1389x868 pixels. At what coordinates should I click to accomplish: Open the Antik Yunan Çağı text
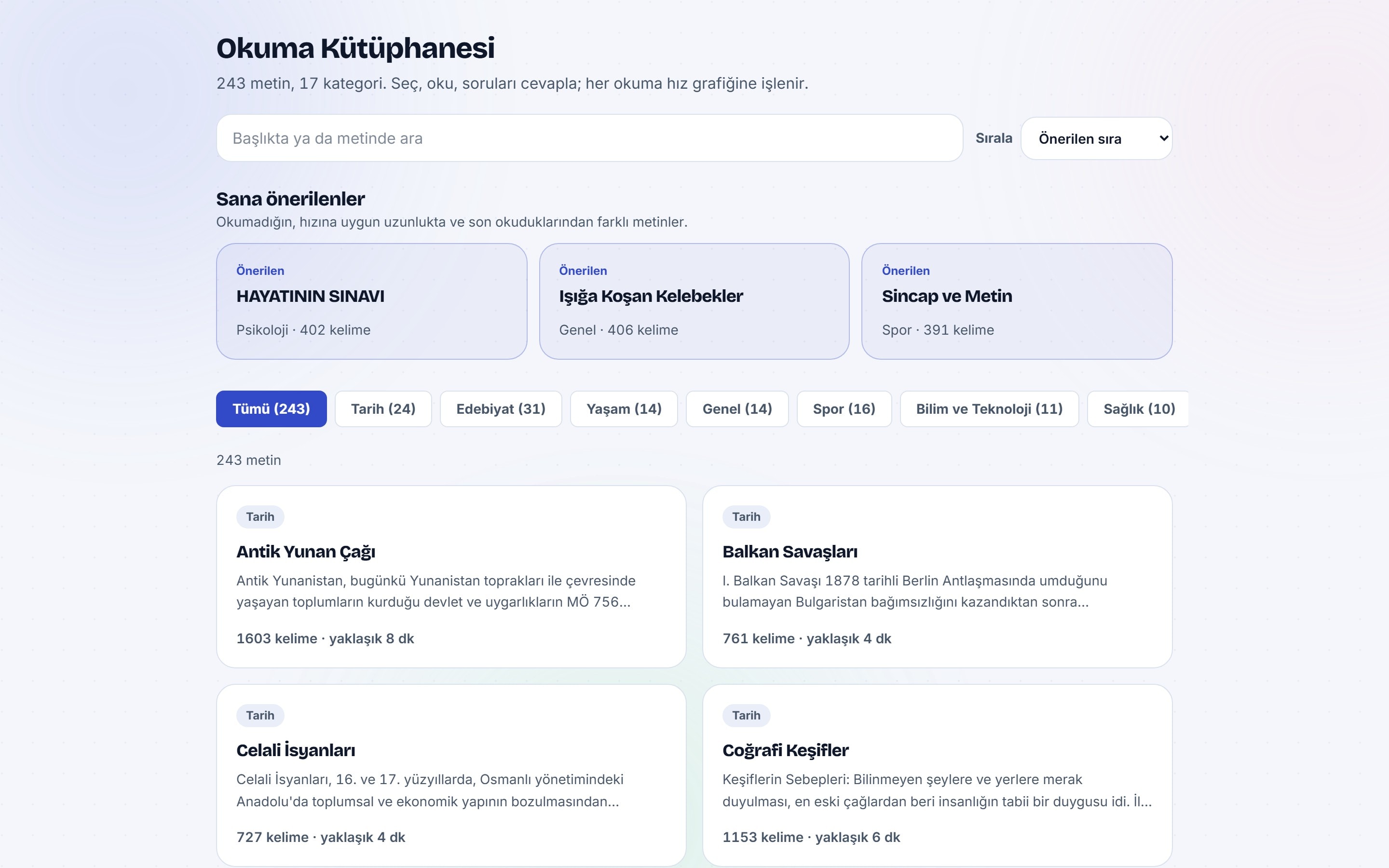[x=451, y=576]
